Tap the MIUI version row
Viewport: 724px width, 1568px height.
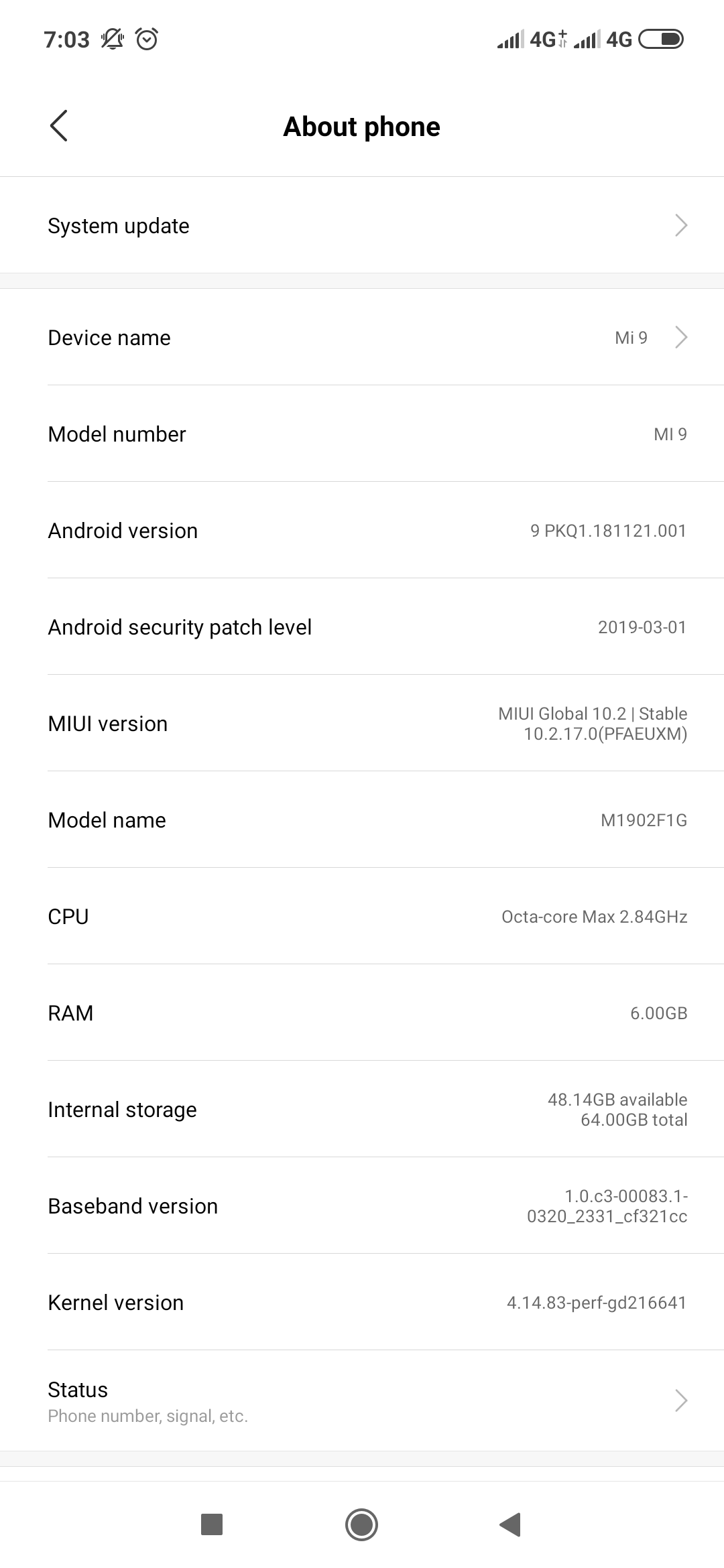point(362,724)
